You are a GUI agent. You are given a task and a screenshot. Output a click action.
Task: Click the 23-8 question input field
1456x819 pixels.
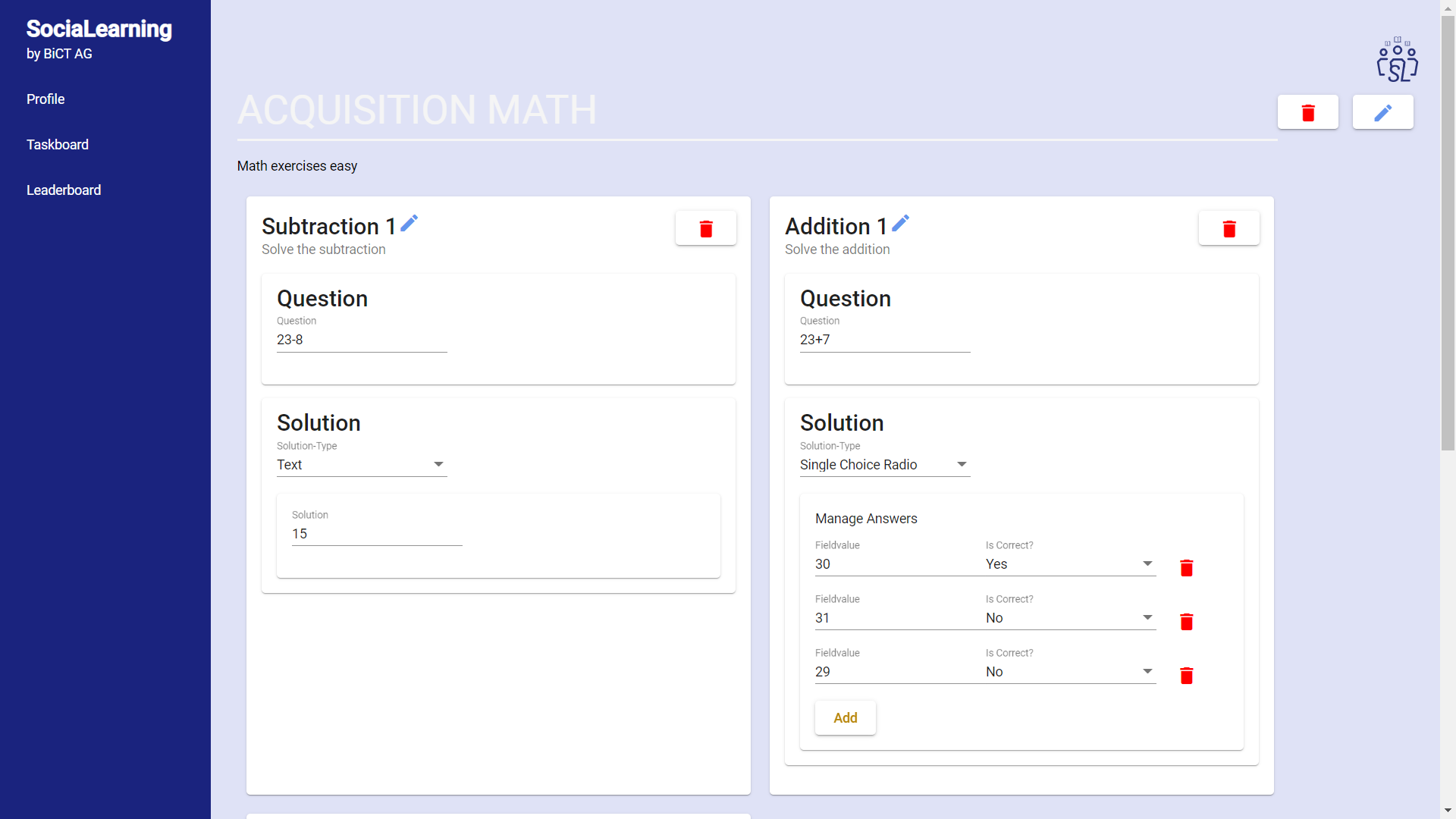[362, 340]
